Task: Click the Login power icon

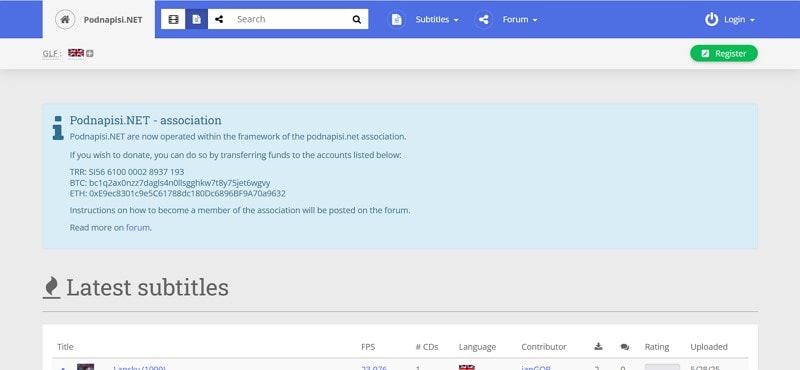Action: (711, 19)
